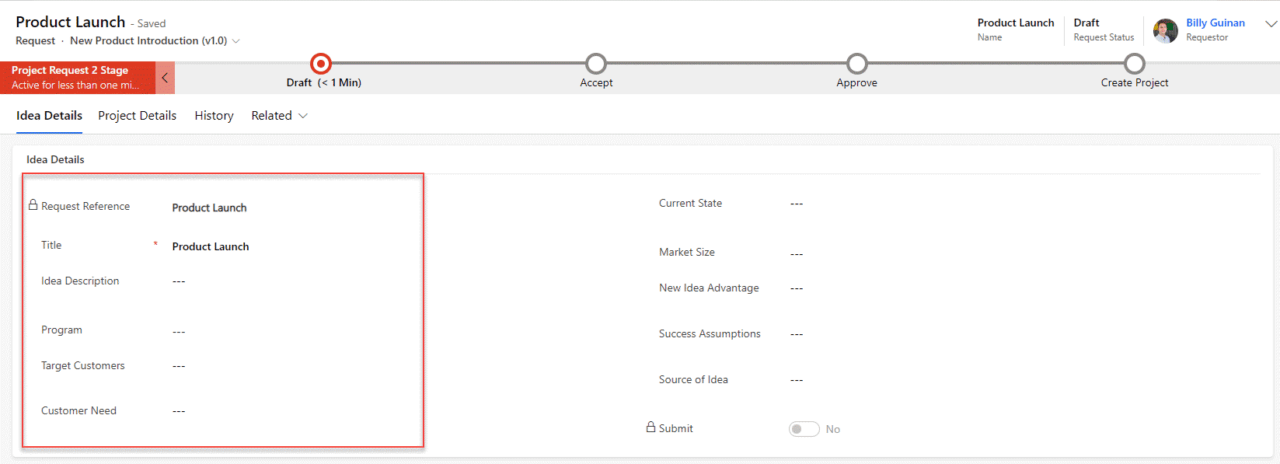
Task: Expand the header chevron next to Requestor
Action: coord(1264,36)
